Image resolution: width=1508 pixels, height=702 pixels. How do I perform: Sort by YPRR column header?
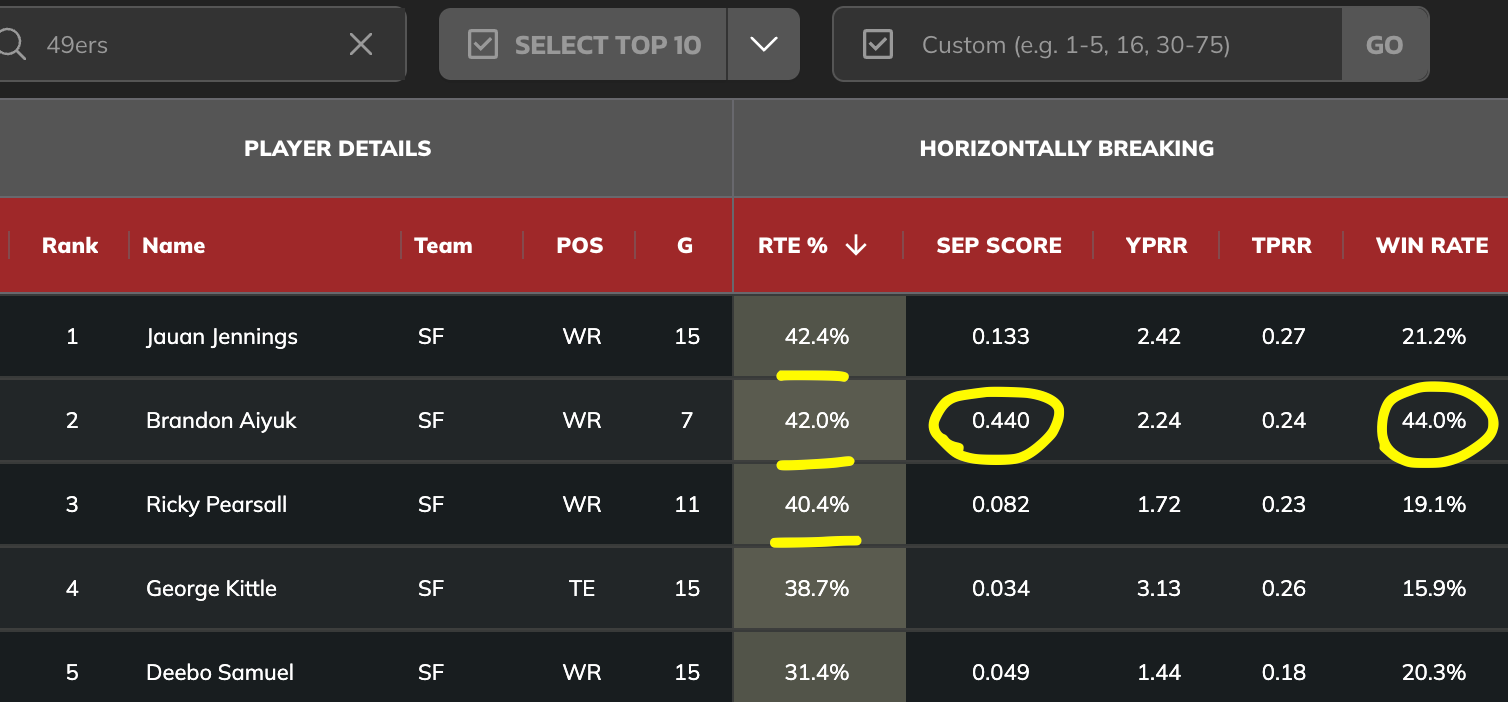click(x=1157, y=246)
